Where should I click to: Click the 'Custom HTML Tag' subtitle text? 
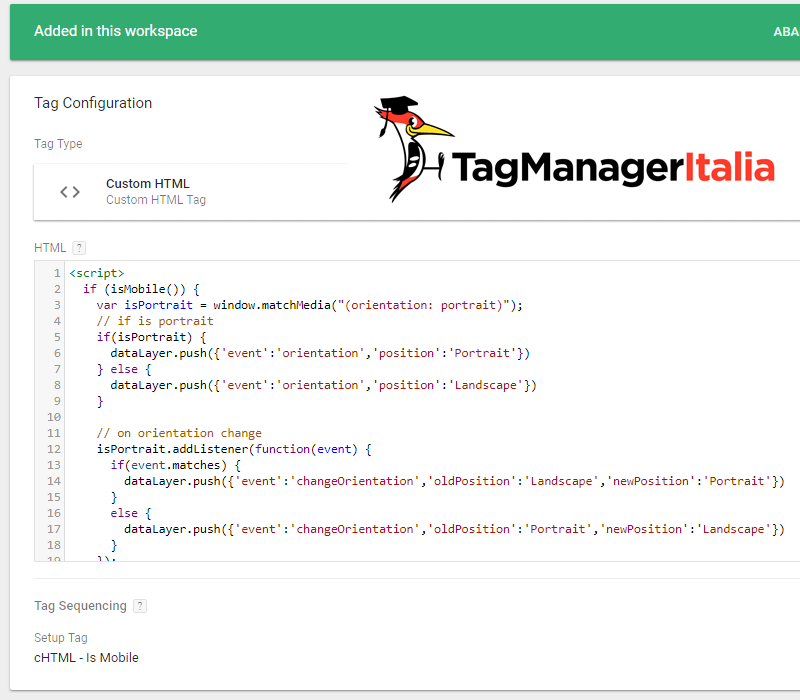156,200
